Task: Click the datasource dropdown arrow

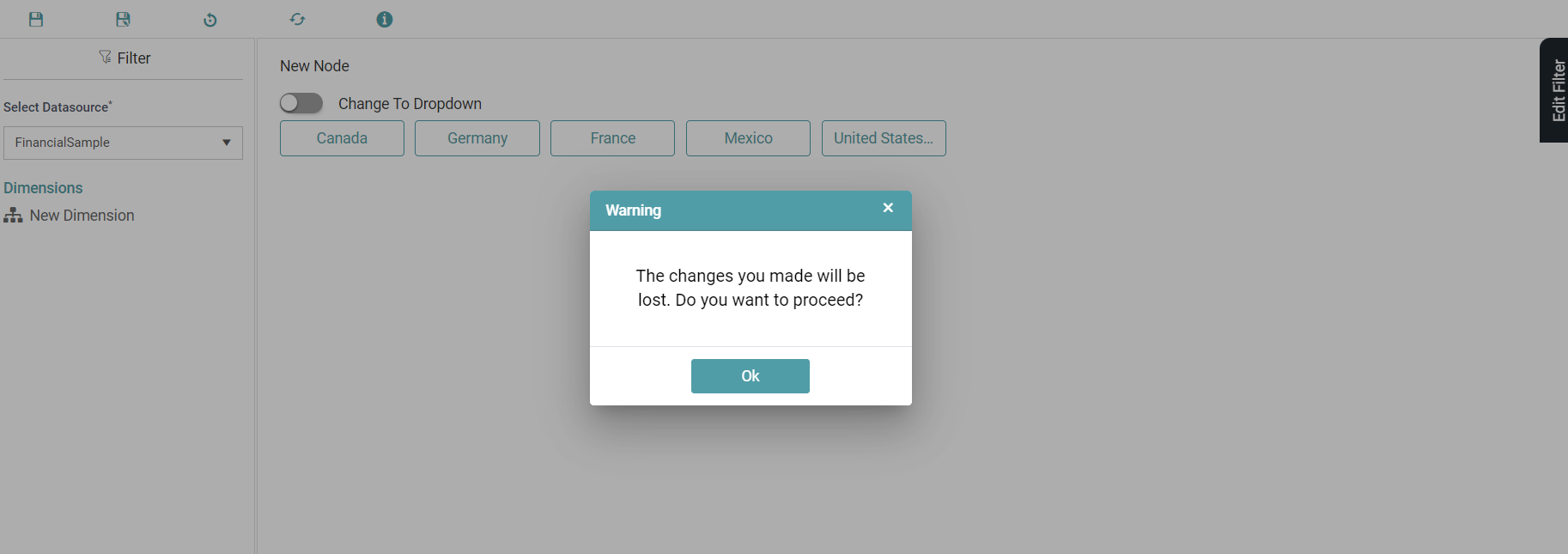Action: (227, 143)
